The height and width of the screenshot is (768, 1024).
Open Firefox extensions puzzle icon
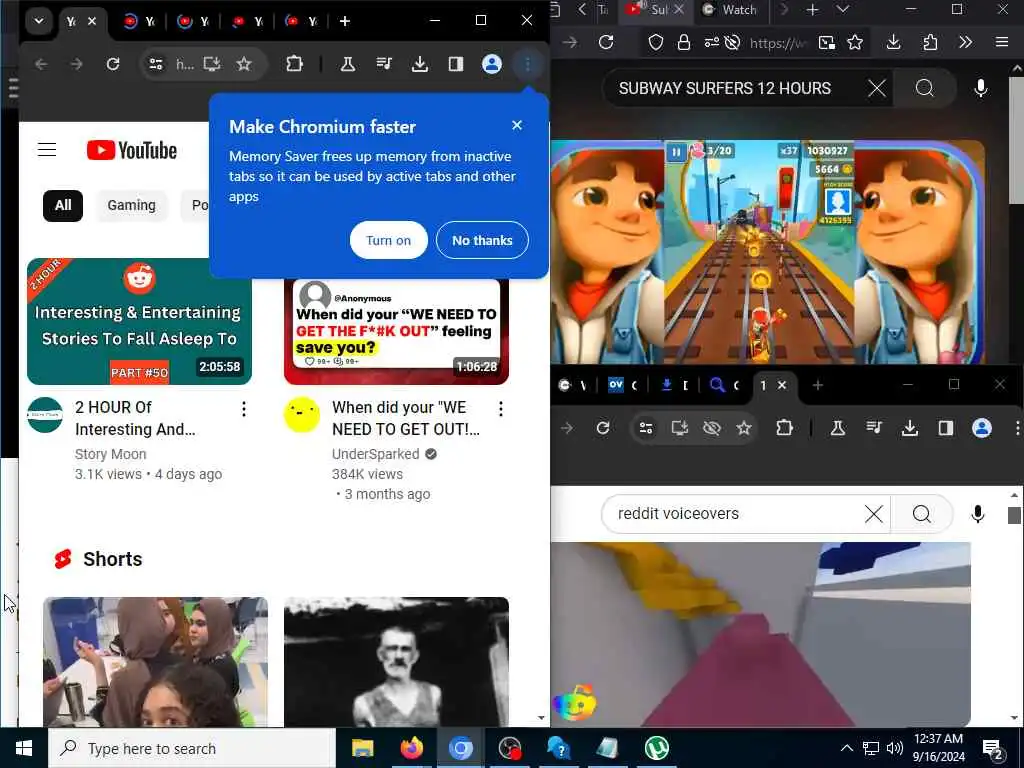click(x=930, y=42)
